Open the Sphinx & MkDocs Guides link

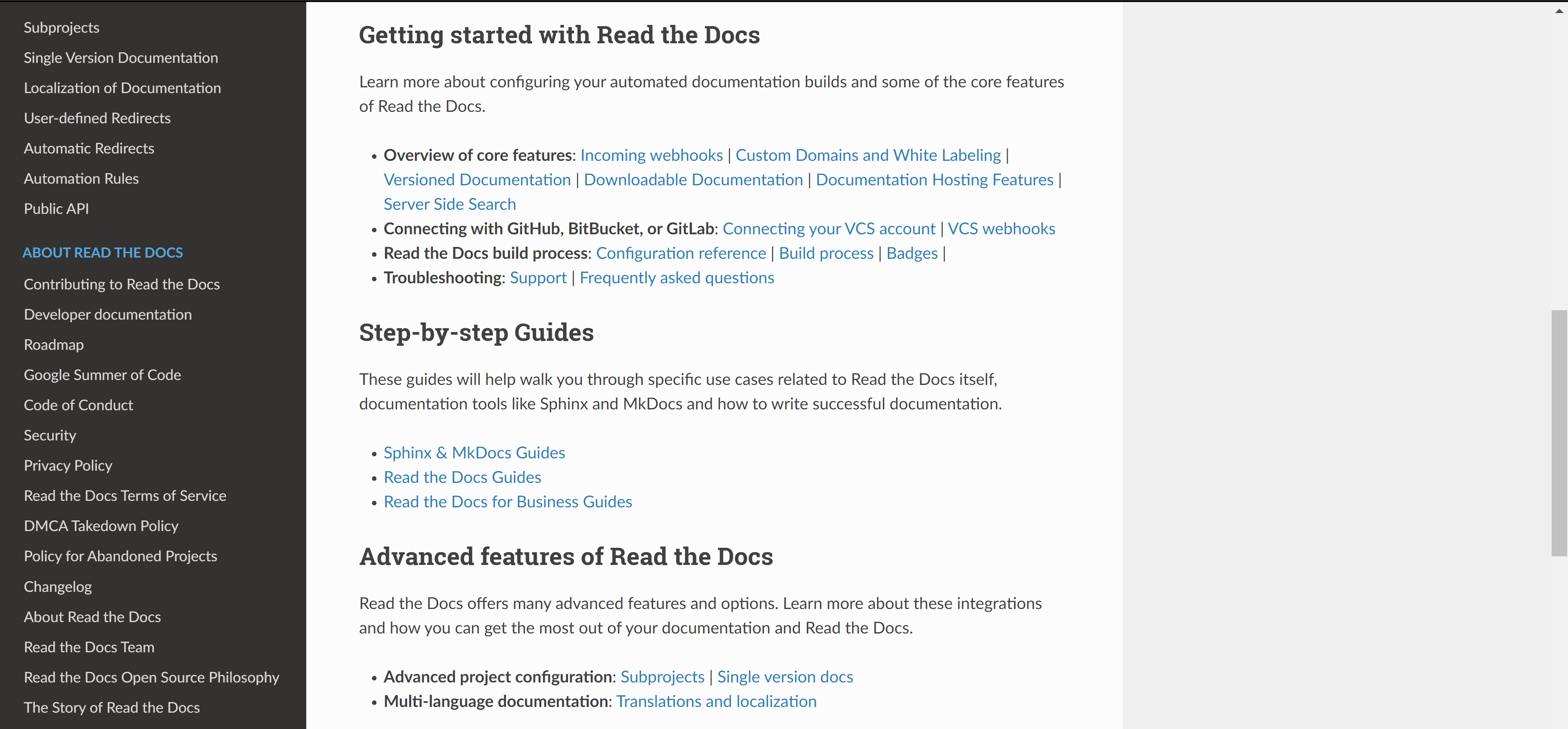[x=474, y=453]
